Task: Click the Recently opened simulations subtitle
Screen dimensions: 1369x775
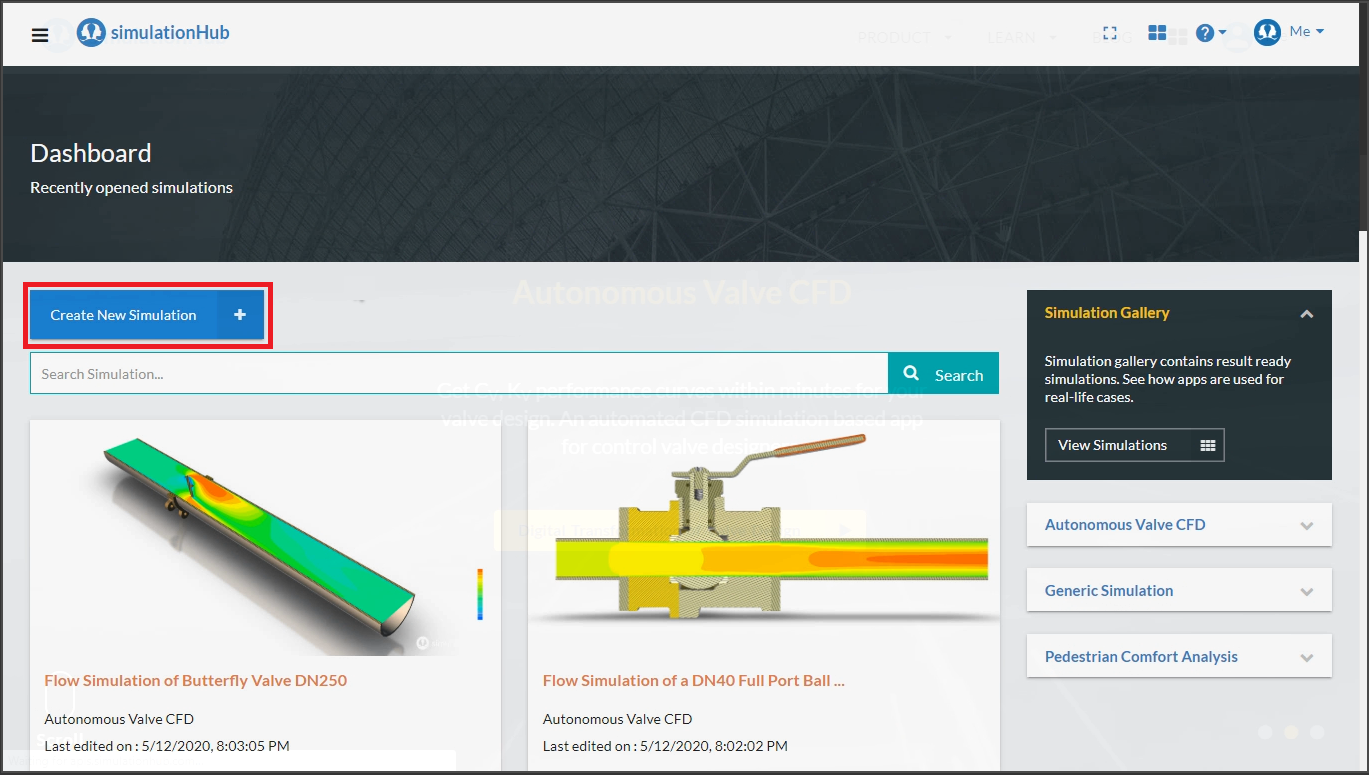Action: click(x=131, y=188)
